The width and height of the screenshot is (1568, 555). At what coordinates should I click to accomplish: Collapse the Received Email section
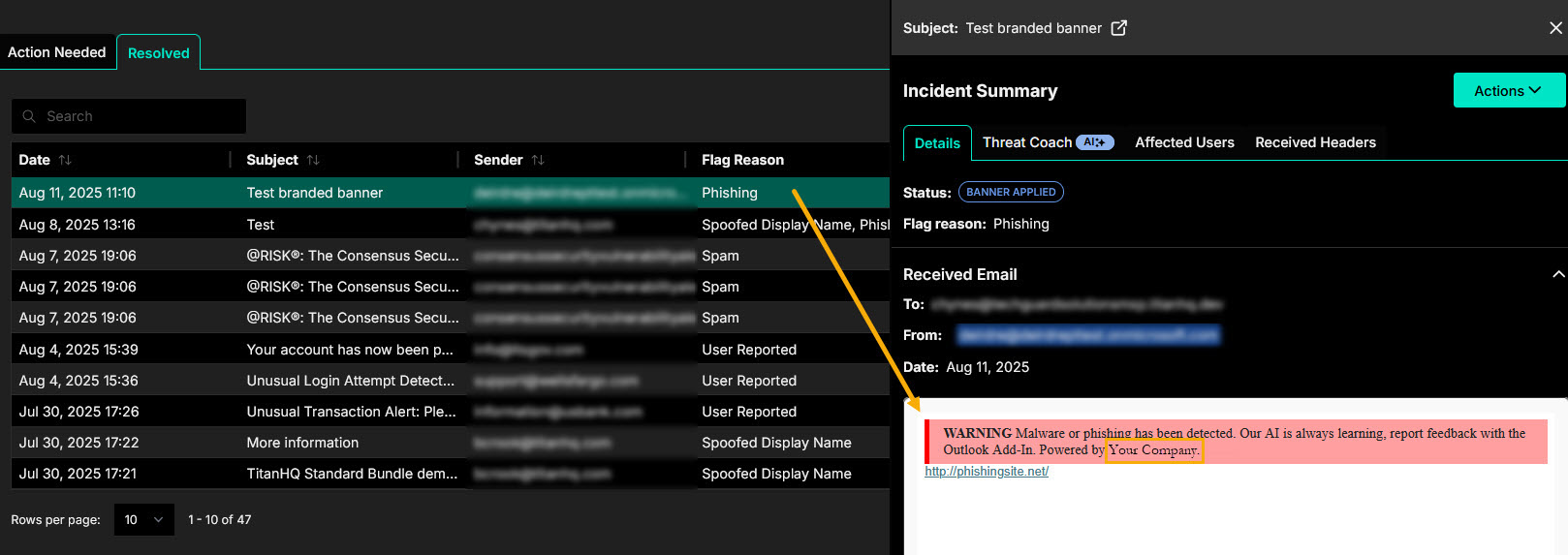(1558, 275)
